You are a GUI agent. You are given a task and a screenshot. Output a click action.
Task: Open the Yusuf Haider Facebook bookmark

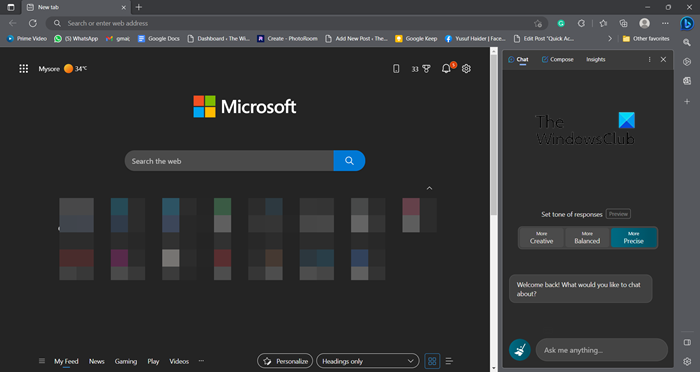click(475, 39)
